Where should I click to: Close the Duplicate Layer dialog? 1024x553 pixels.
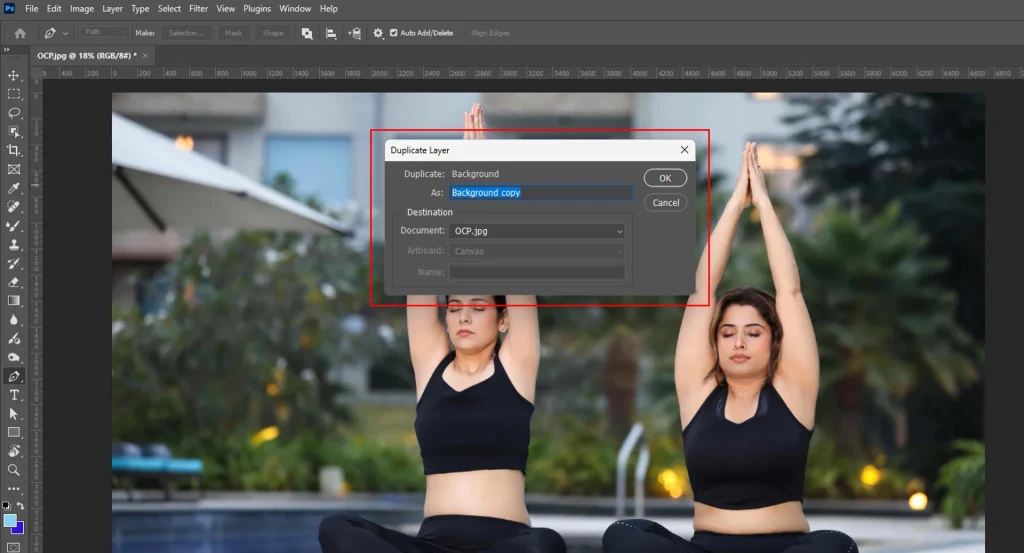tap(684, 150)
